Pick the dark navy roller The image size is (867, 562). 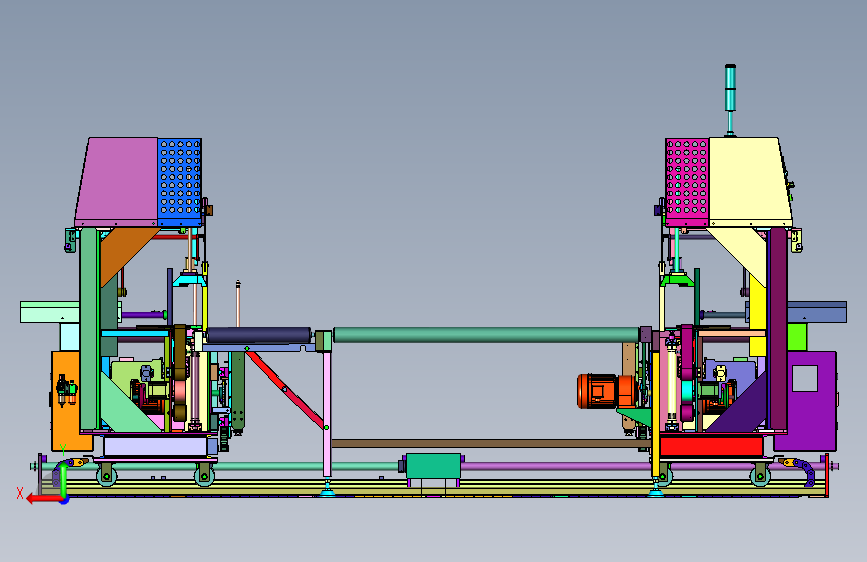pyautogui.click(x=258, y=335)
